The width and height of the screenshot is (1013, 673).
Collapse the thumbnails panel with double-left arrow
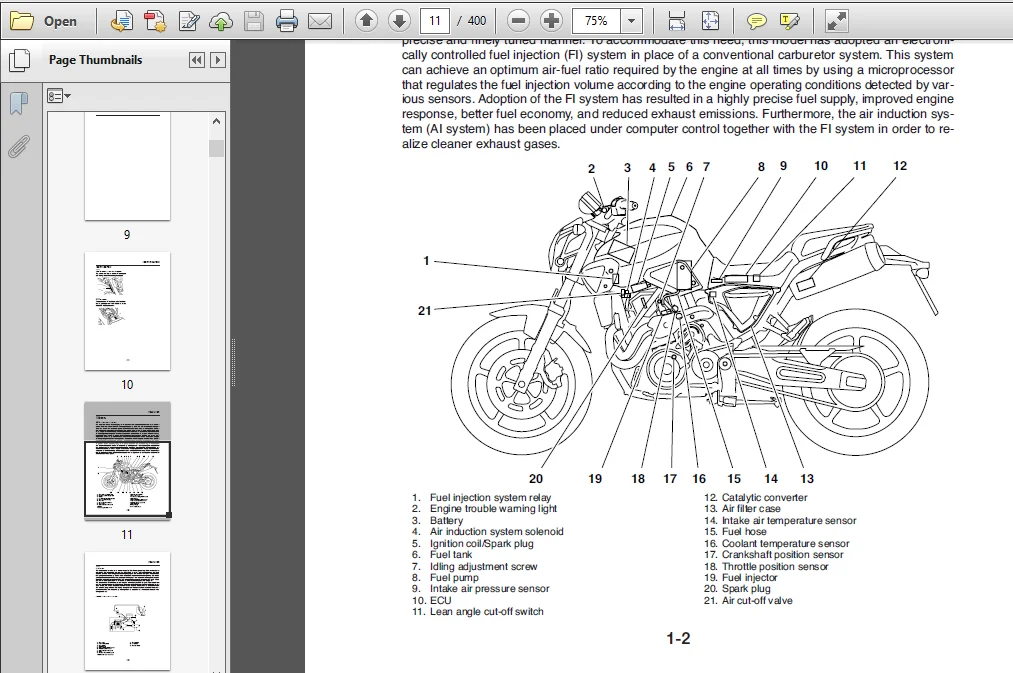pyautogui.click(x=196, y=60)
